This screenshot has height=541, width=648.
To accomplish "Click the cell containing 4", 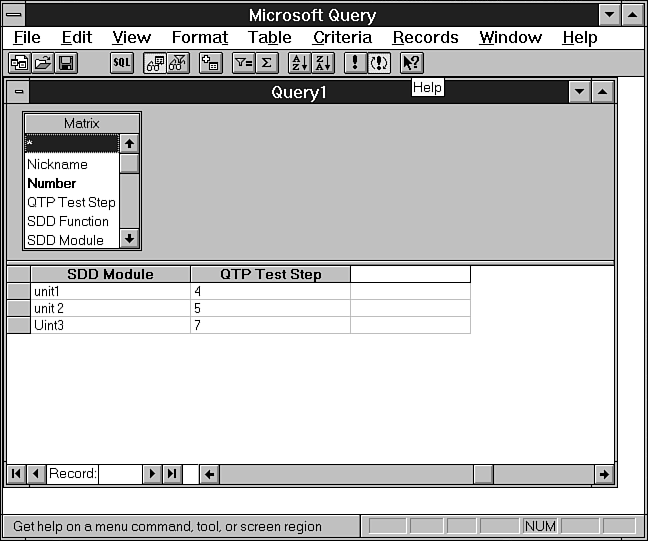I will (x=271, y=291).
